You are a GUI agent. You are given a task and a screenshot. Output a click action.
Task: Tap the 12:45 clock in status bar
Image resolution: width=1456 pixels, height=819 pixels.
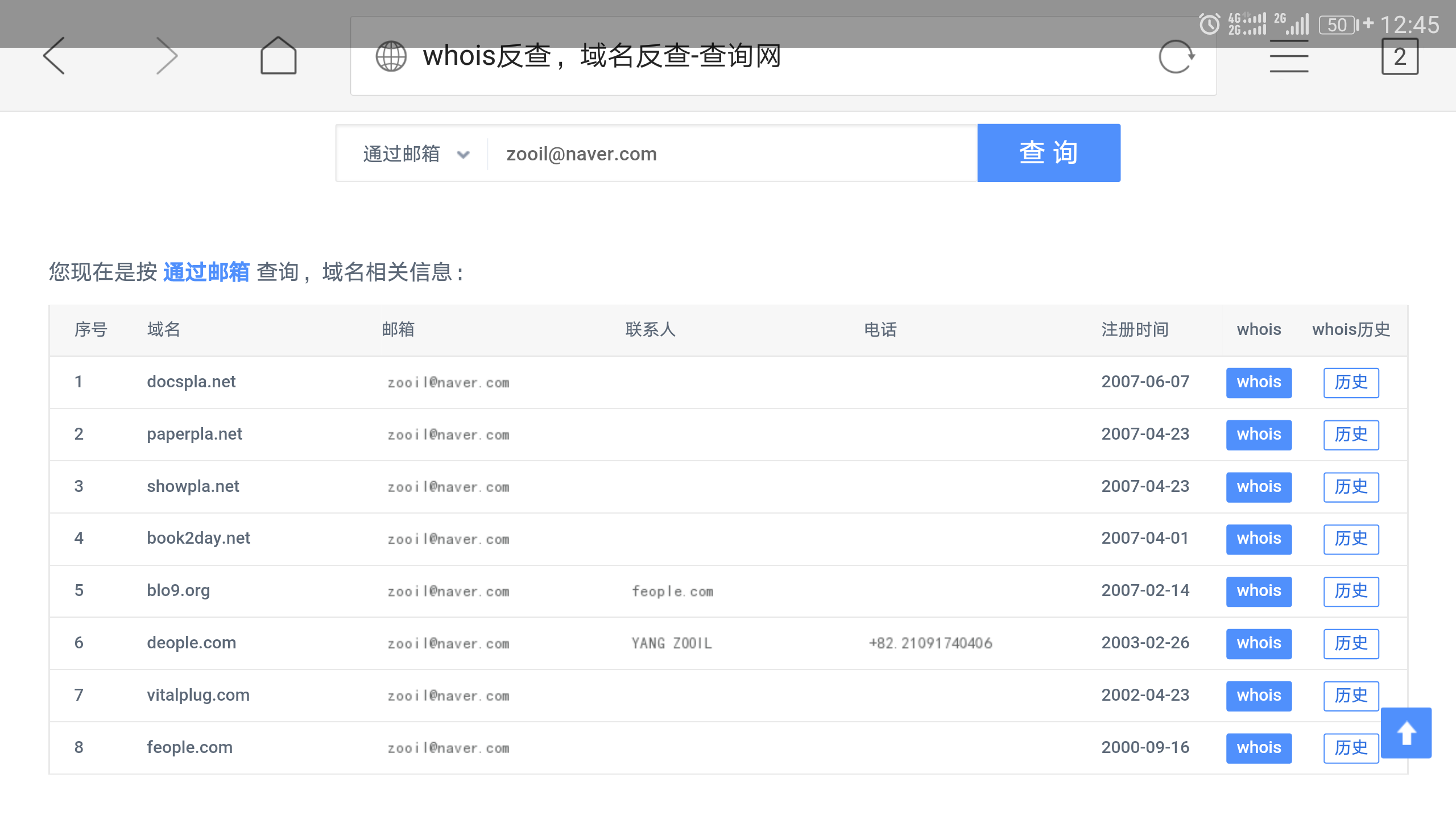[x=1409, y=24]
